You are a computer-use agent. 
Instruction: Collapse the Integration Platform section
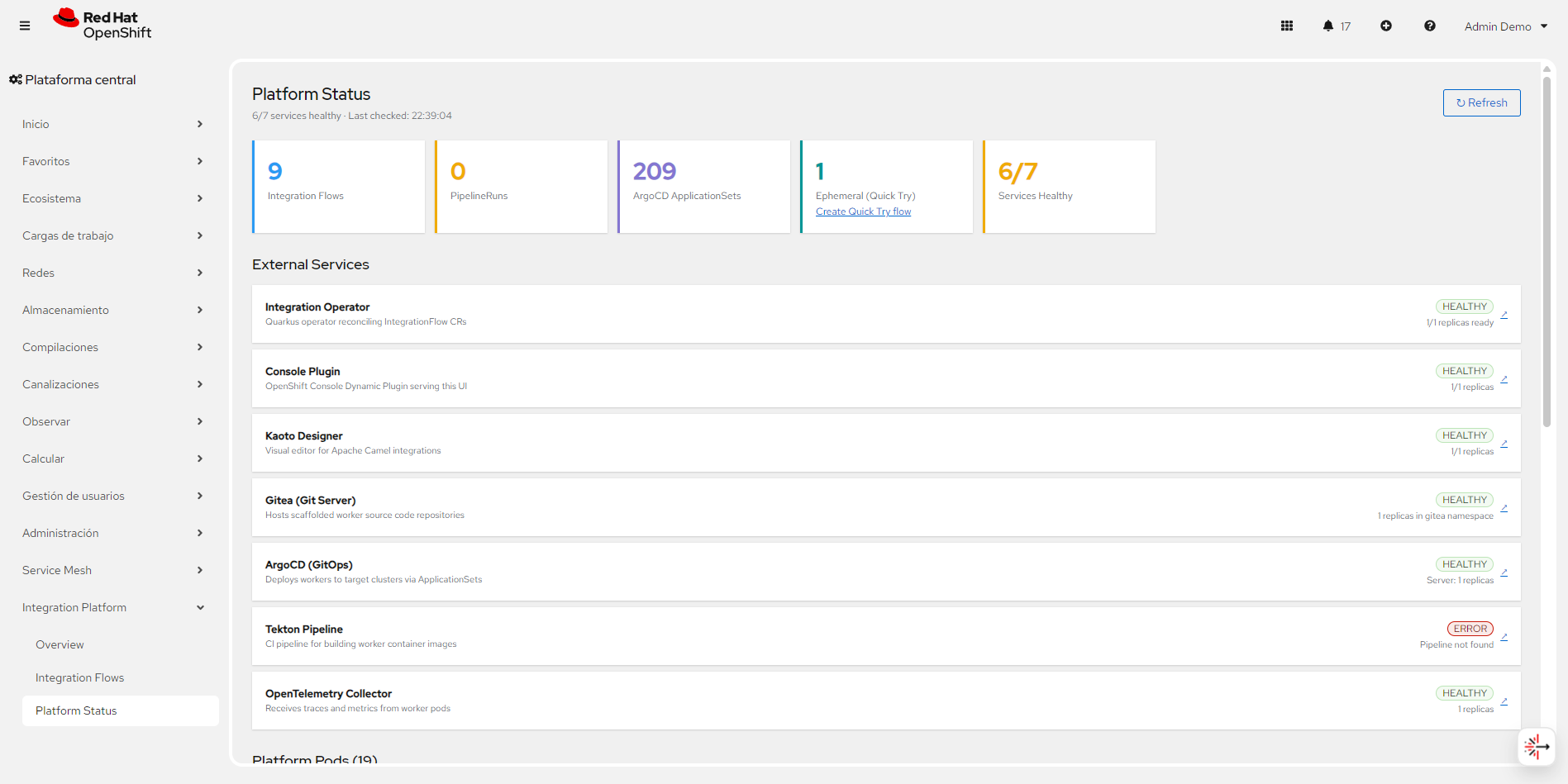[x=113, y=607]
